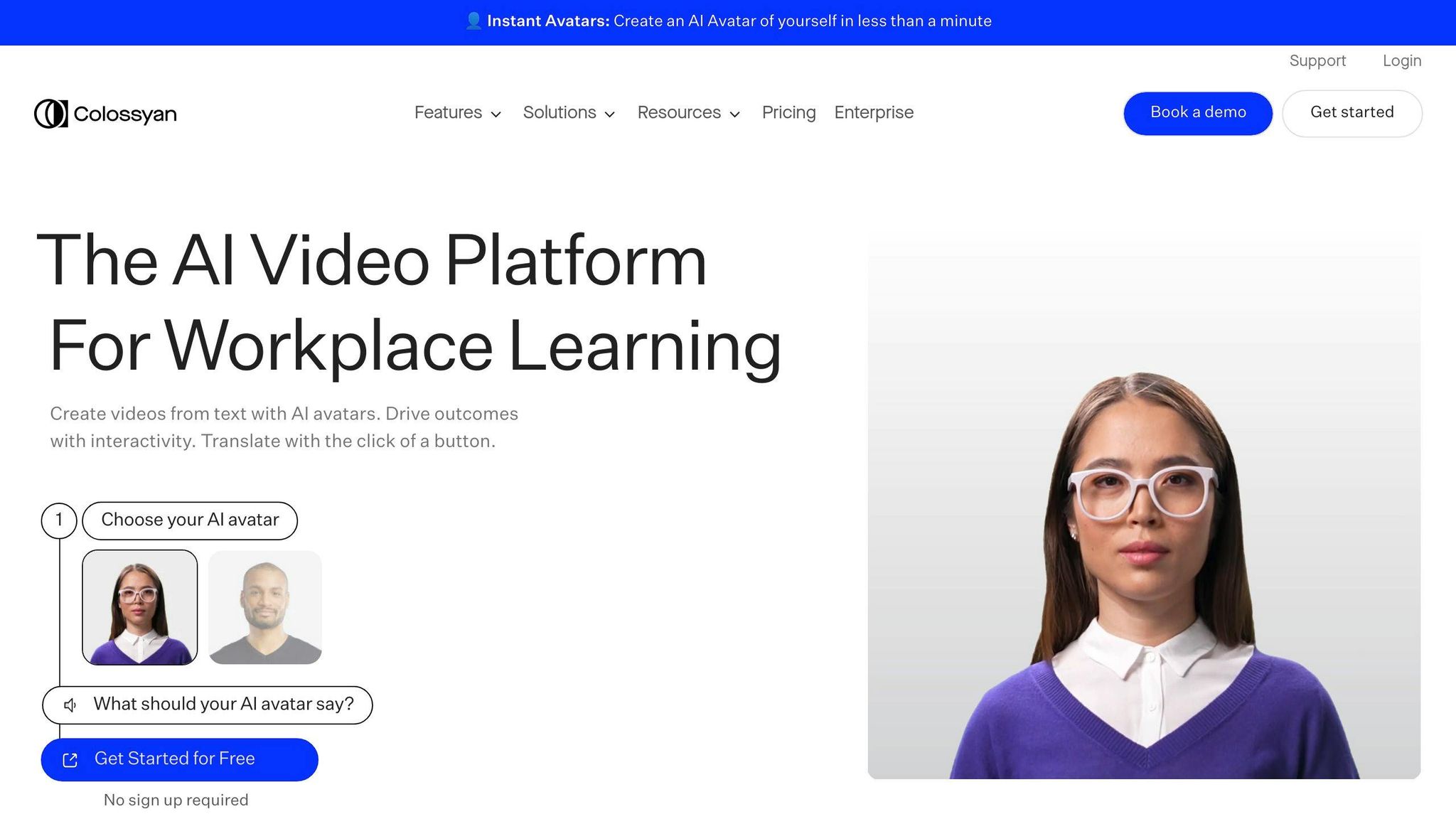
Task: Click the 'What should your AI avatar say?' field
Action: [208, 705]
